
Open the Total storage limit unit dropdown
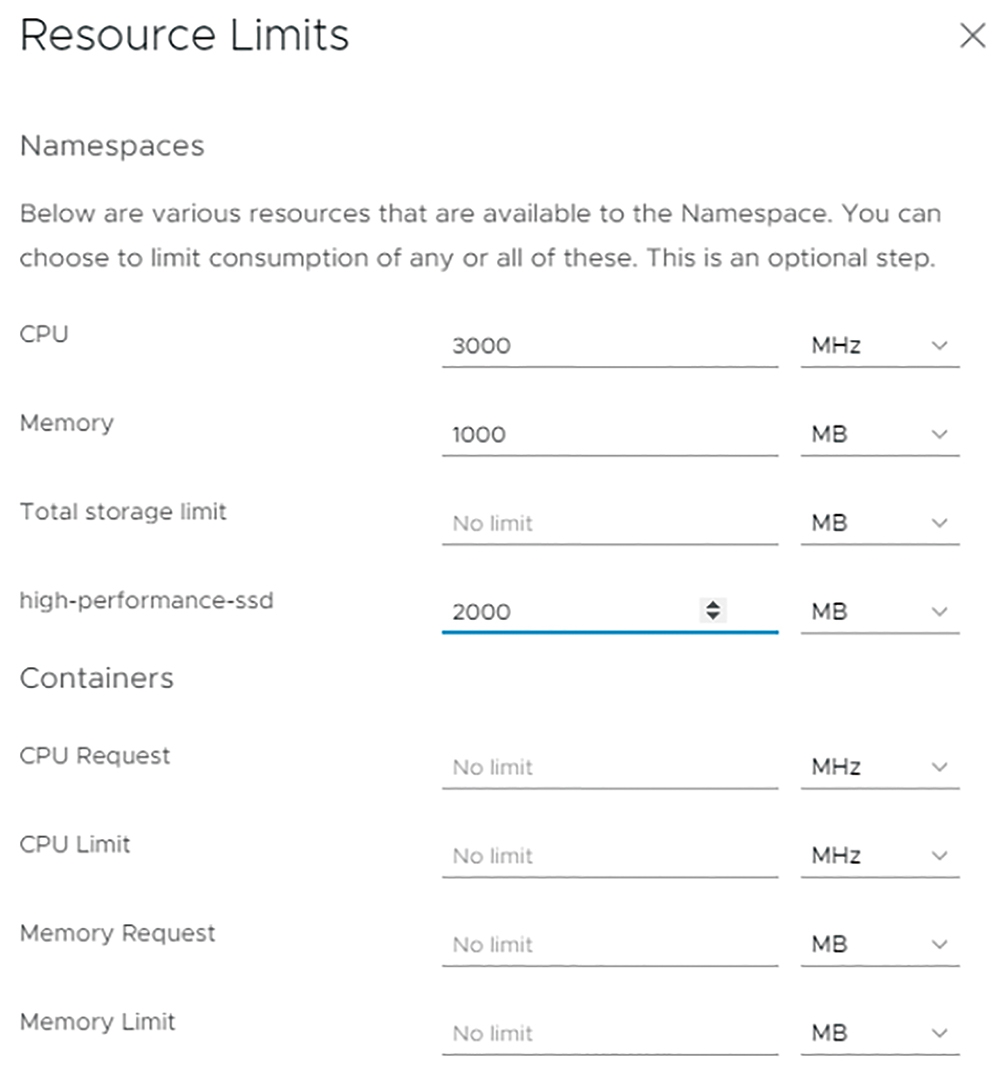click(880, 523)
